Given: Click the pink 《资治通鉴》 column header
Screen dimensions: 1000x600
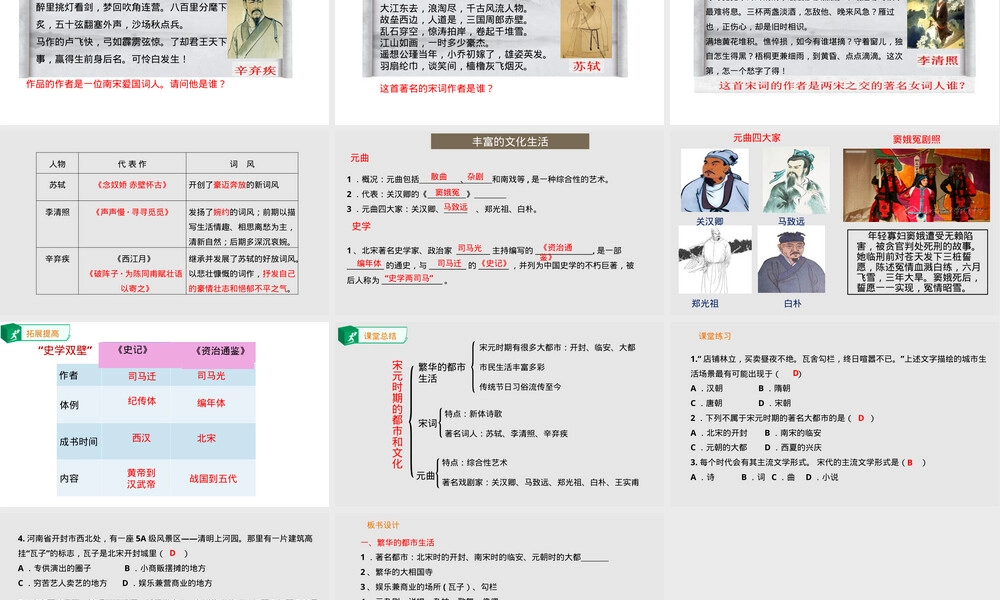Looking at the screenshot, I should 219,351.
